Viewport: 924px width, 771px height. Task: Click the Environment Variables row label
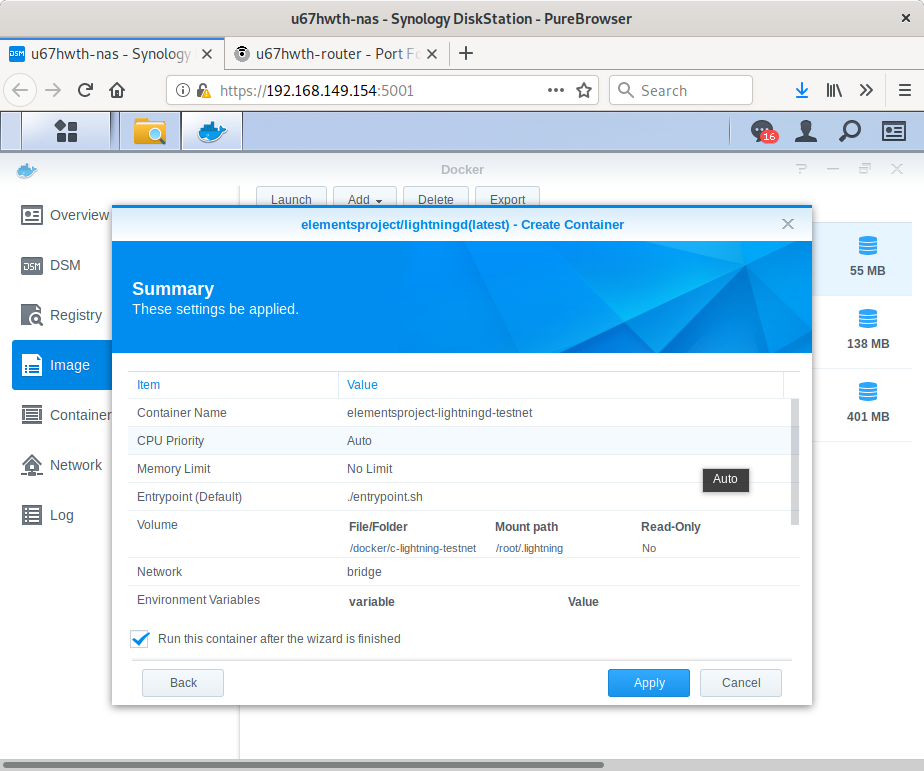coord(198,599)
